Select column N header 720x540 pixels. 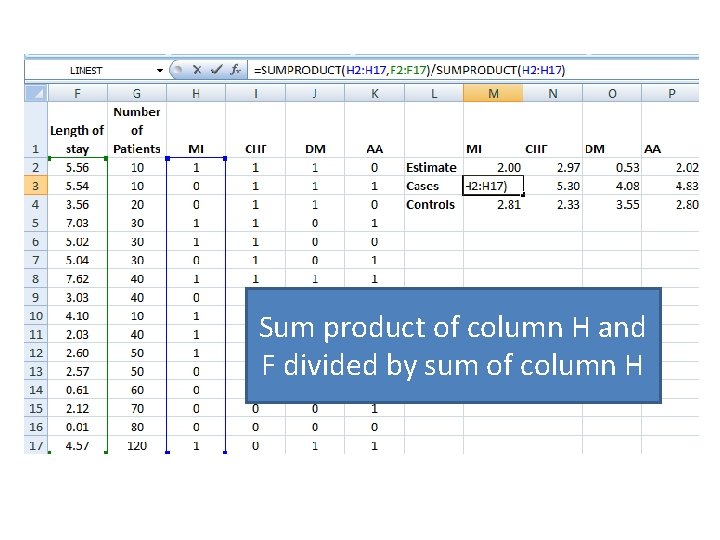click(553, 93)
